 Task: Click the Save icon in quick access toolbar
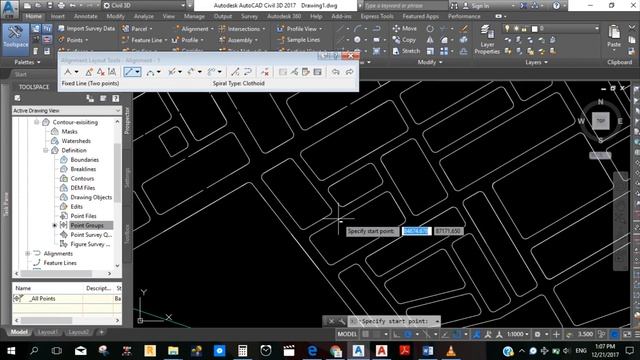point(50,6)
